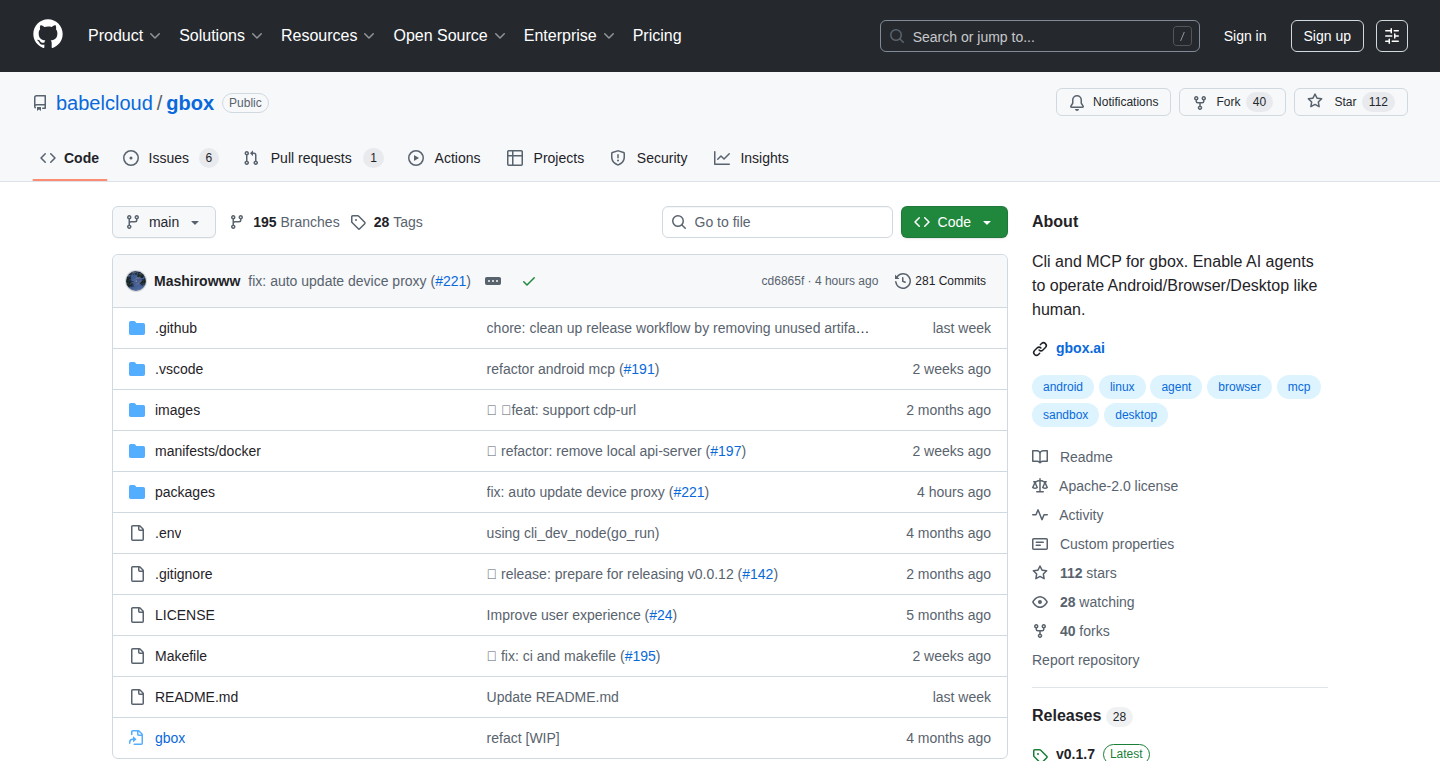Fork the repository with Fork button
This screenshot has width=1440, height=761.
(1232, 102)
